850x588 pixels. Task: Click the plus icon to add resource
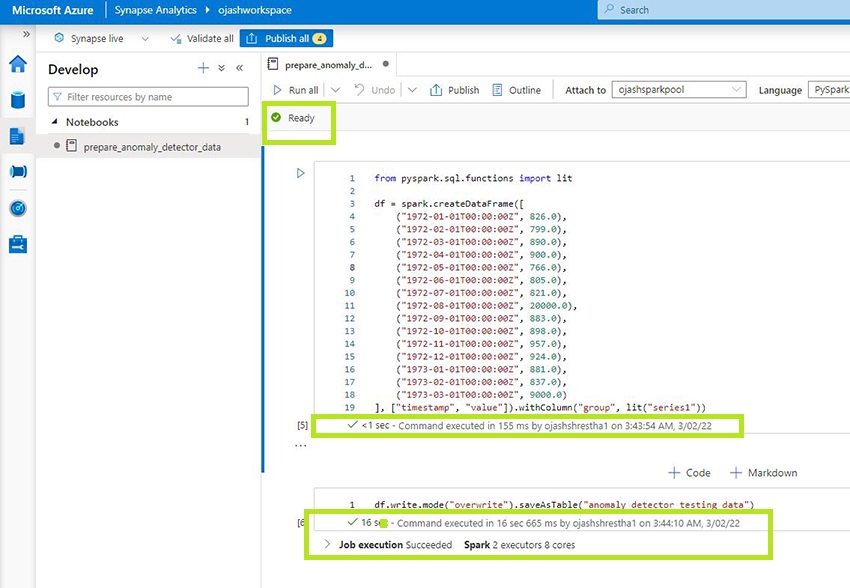(203, 68)
